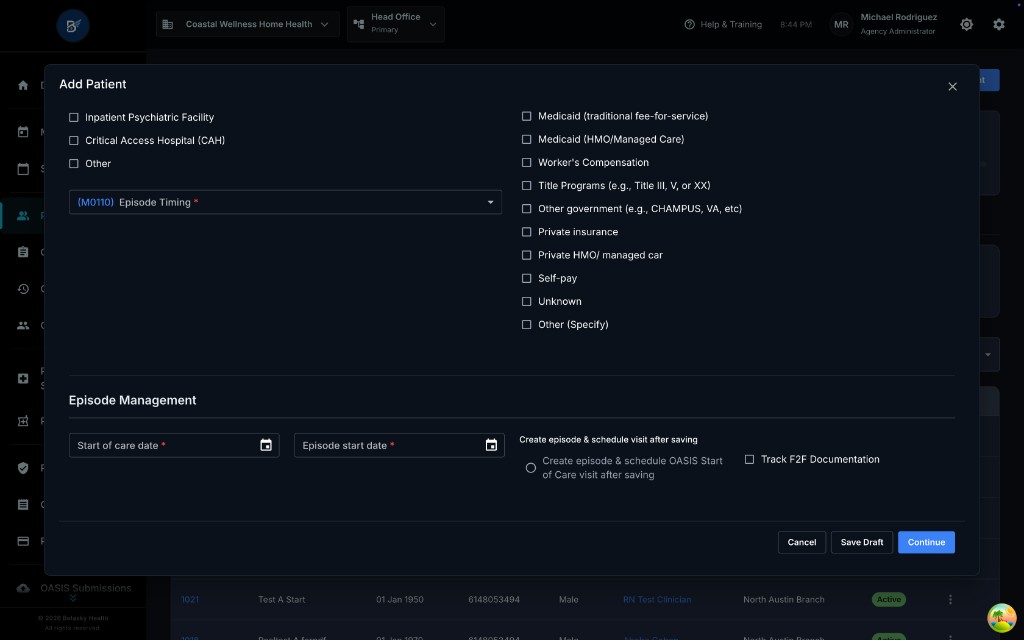Open the credit card icon in sidebar

[23, 541]
